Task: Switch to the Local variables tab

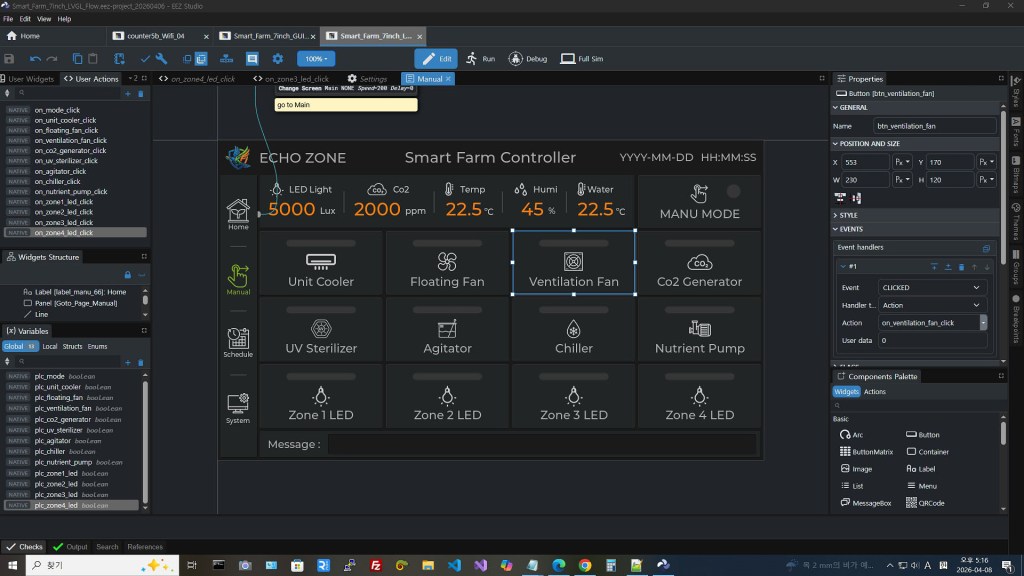Action: [x=49, y=346]
